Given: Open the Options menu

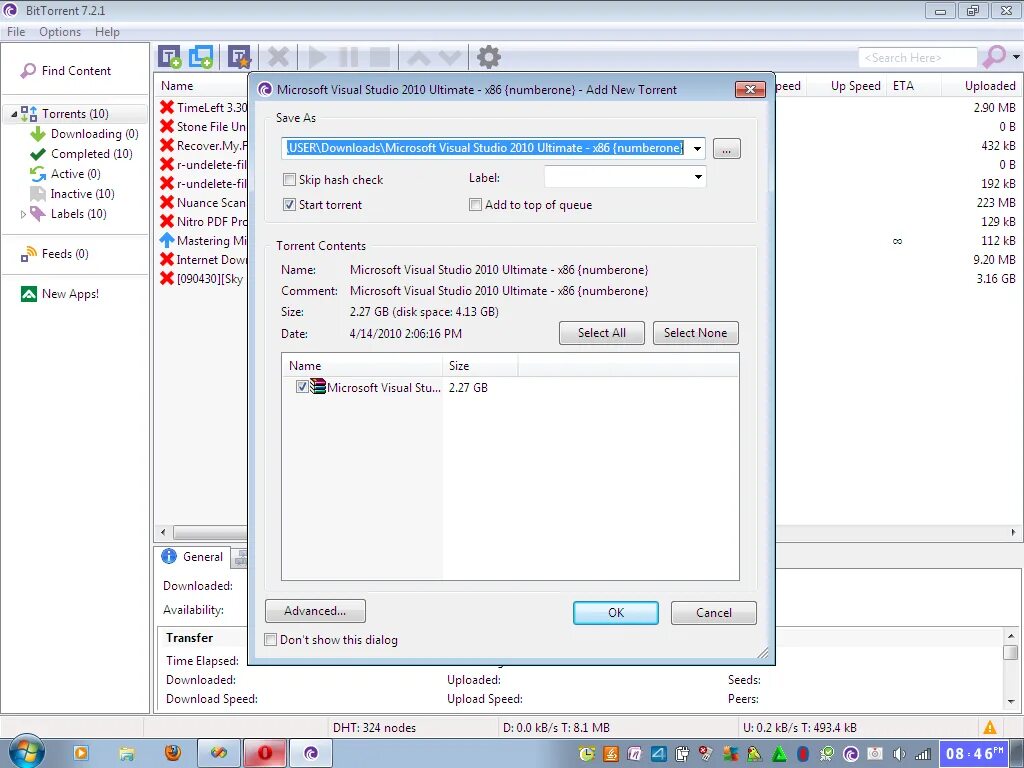Looking at the screenshot, I should click(60, 32).
